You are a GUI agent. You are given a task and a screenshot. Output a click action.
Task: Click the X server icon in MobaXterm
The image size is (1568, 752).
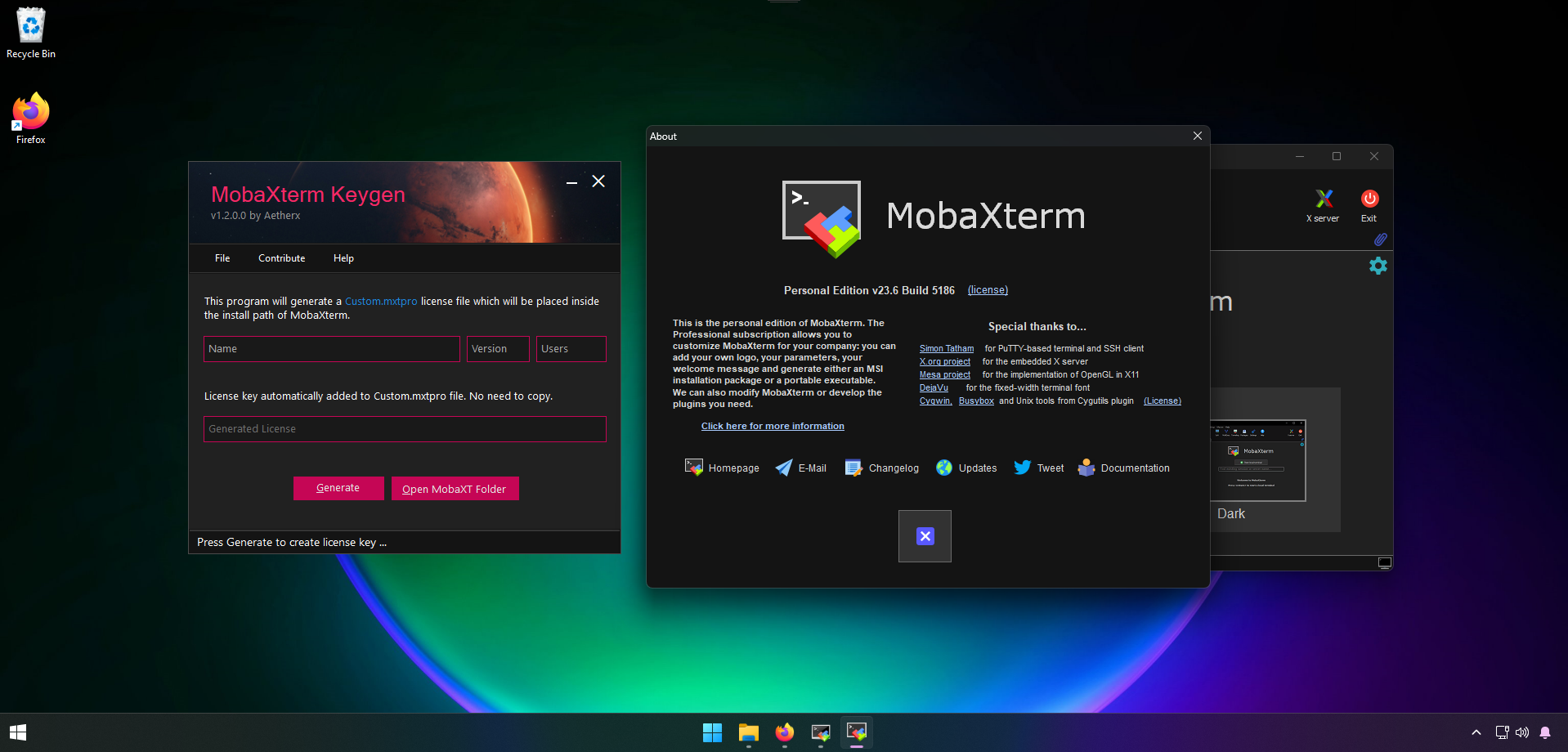(1324, 199)
